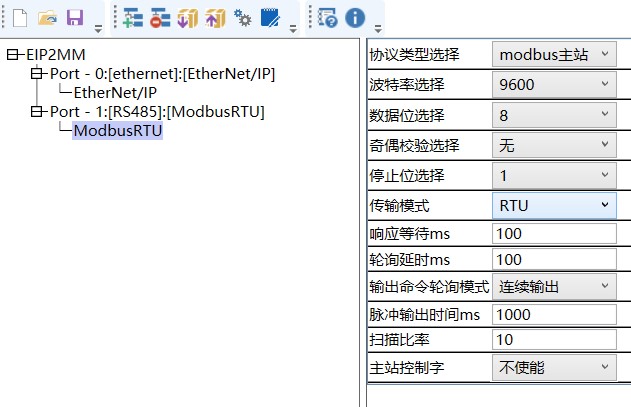Open a project with the folder icon
This screenshot has width=631, height=407.
click(46, 18)
